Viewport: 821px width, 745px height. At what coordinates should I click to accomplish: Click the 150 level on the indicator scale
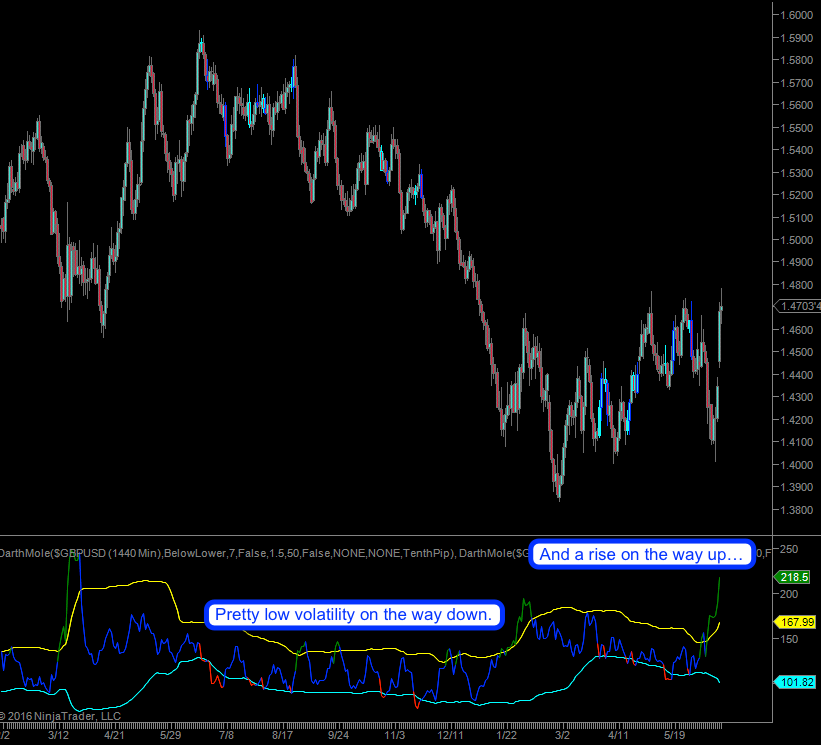(790, 638)
